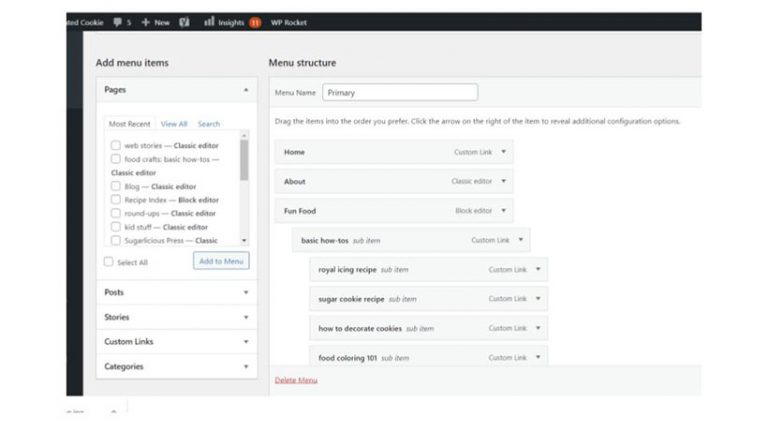Collapse the Pages panel arrow
This screenshot has height=432, width=768.
point(246,90)
